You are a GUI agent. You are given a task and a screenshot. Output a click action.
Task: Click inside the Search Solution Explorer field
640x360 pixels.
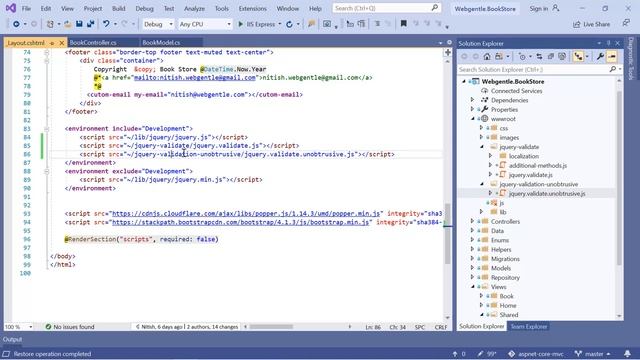533,69
